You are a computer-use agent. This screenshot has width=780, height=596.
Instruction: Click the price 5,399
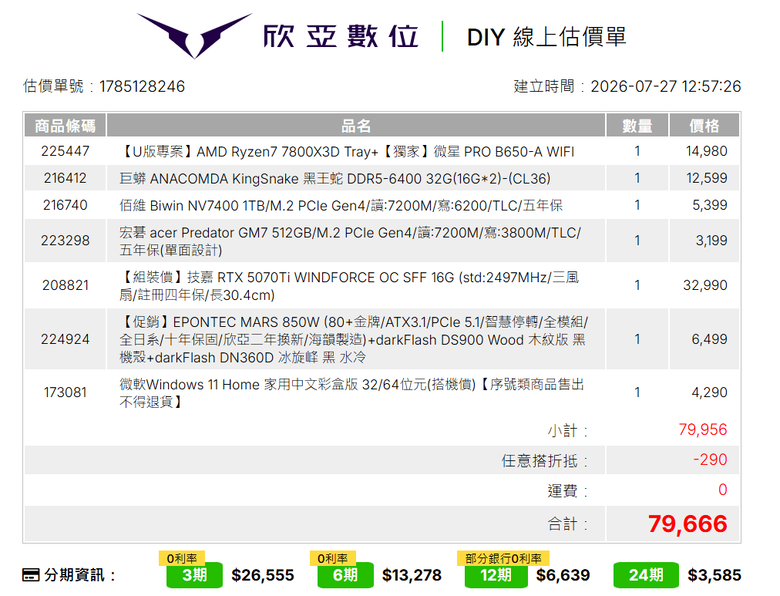click(x=710, y=205)
